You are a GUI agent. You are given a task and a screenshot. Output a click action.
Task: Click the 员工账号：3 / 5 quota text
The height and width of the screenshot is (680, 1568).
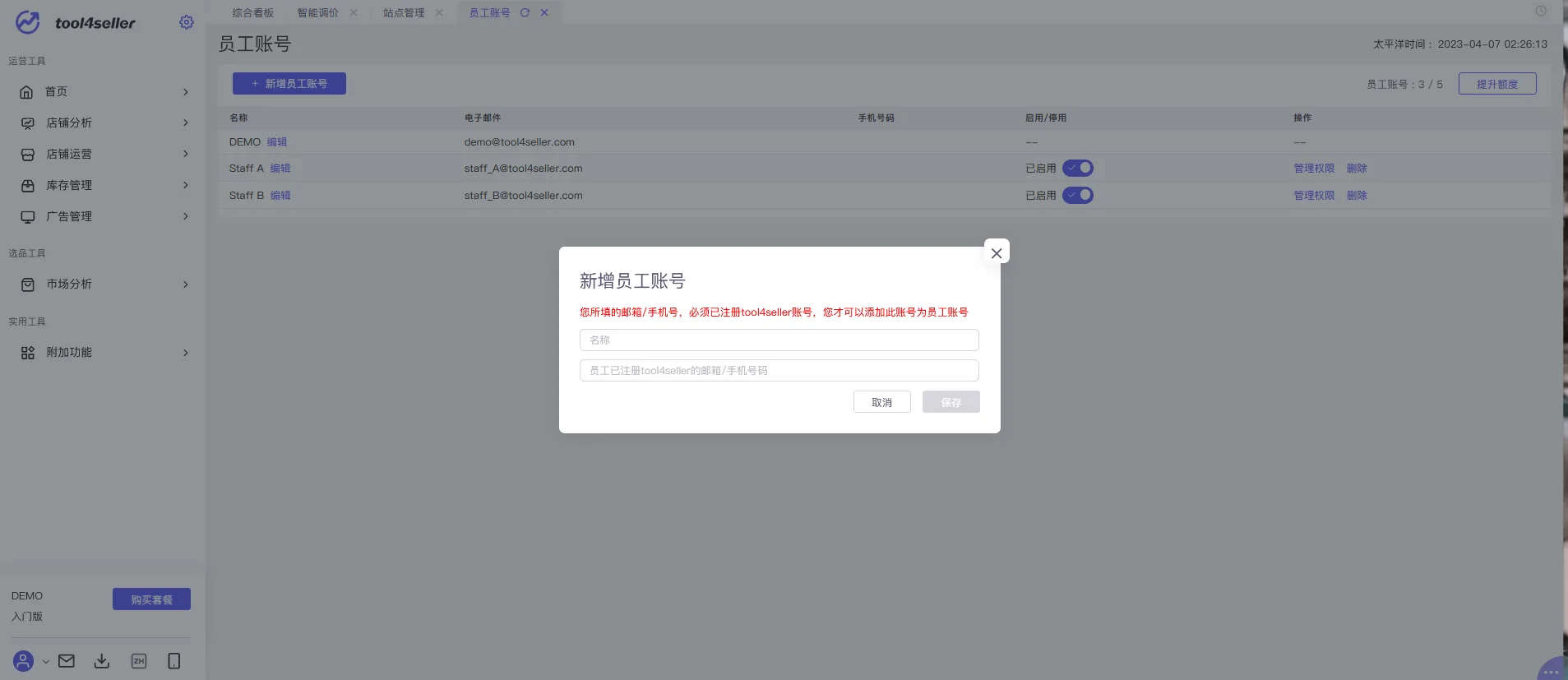[x=1404, y=85]
